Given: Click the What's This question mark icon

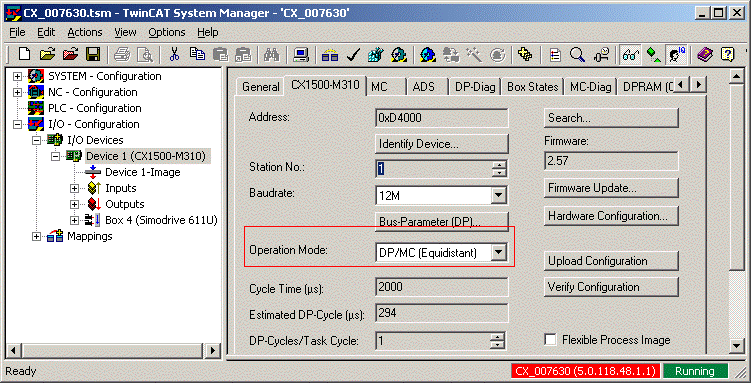Looking at the screenshot, I should pos(728,55).
